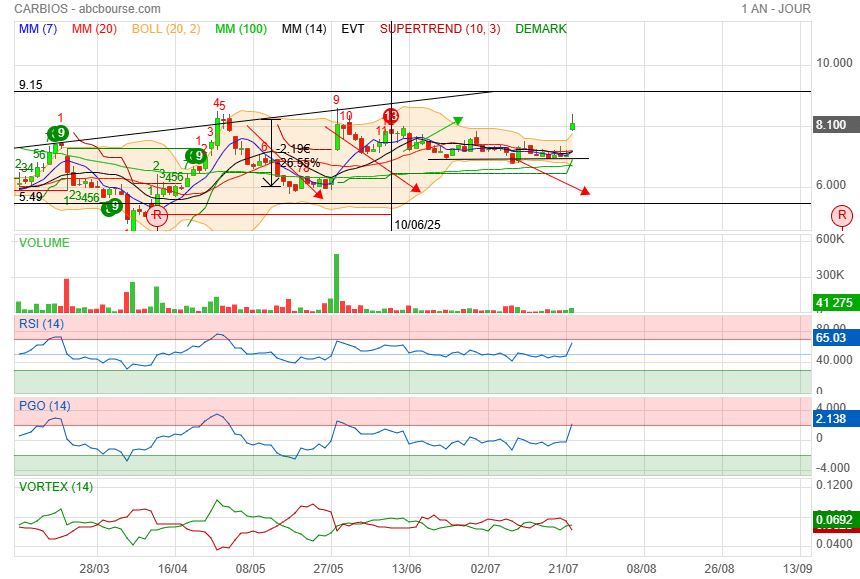Click the 10.000 price axis label

[x=834, y=63]
